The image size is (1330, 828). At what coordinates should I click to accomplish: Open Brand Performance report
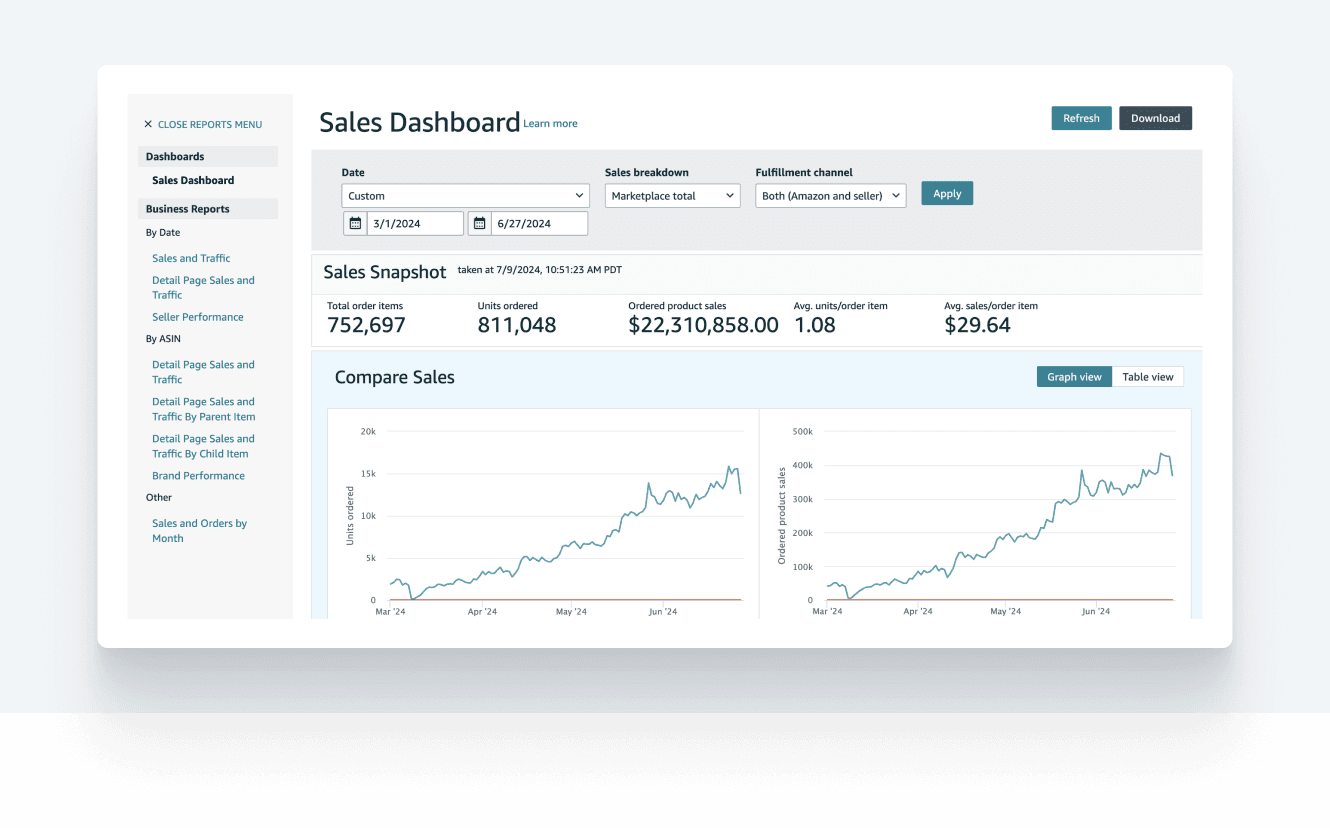[x=198, y=476]
